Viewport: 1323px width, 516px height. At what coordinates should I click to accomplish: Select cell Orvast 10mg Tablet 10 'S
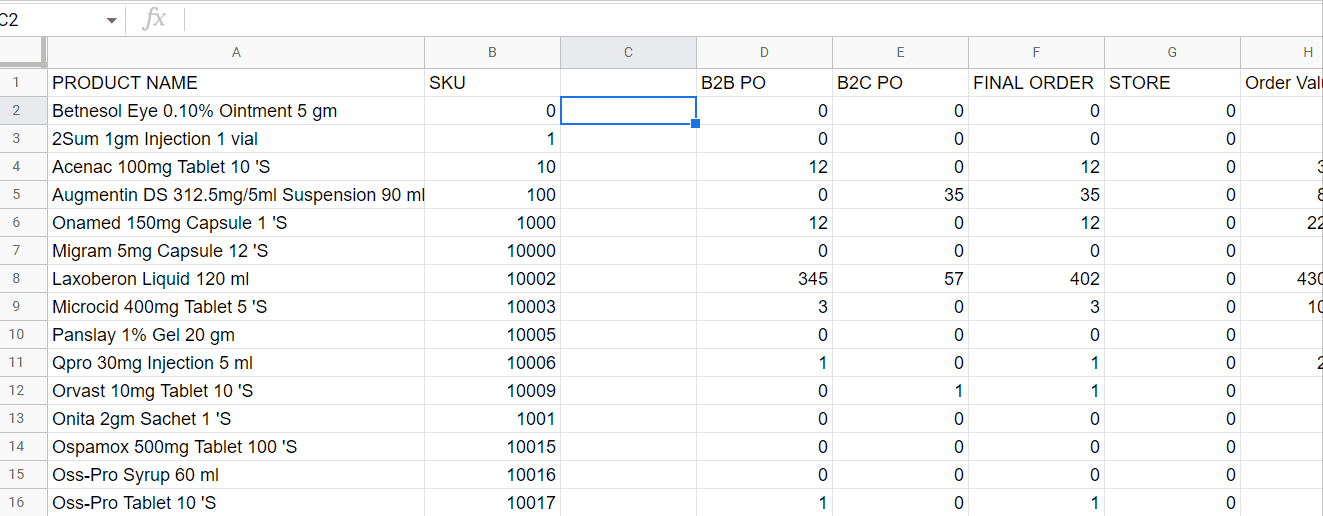click(x=236, y=391)
